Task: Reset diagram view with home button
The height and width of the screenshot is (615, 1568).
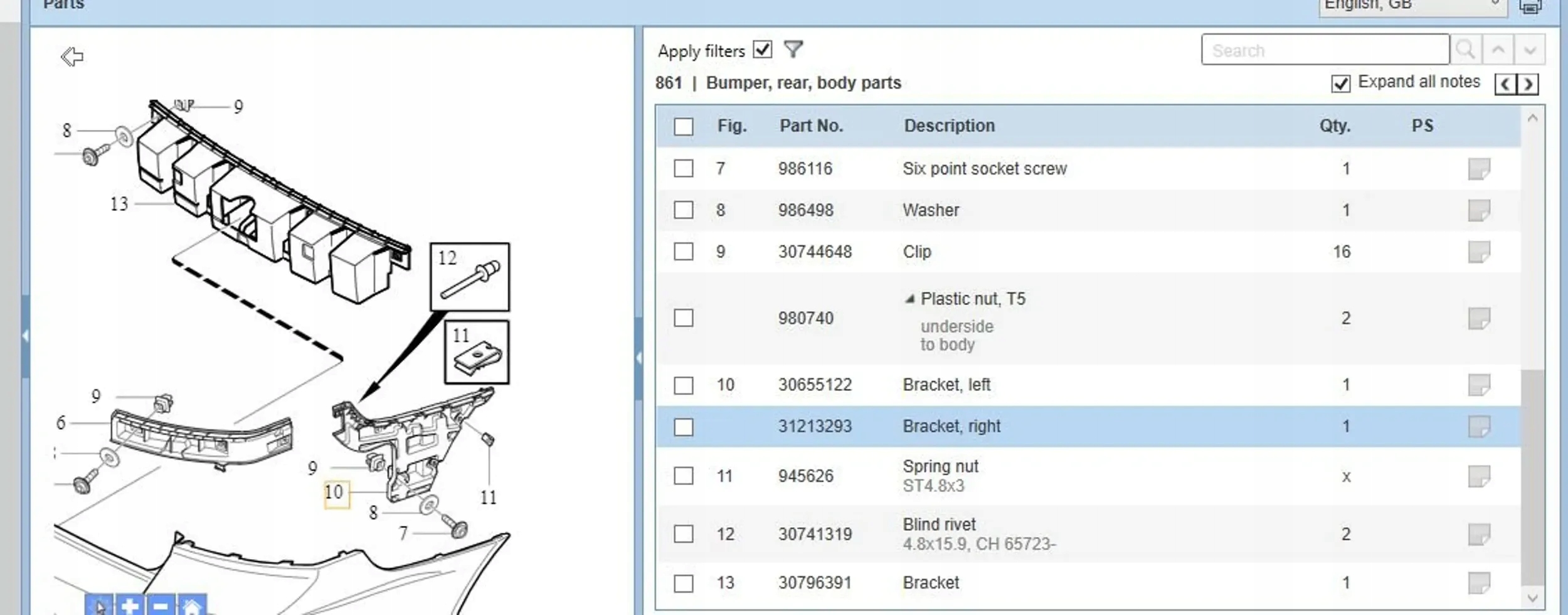Action: 191,606
